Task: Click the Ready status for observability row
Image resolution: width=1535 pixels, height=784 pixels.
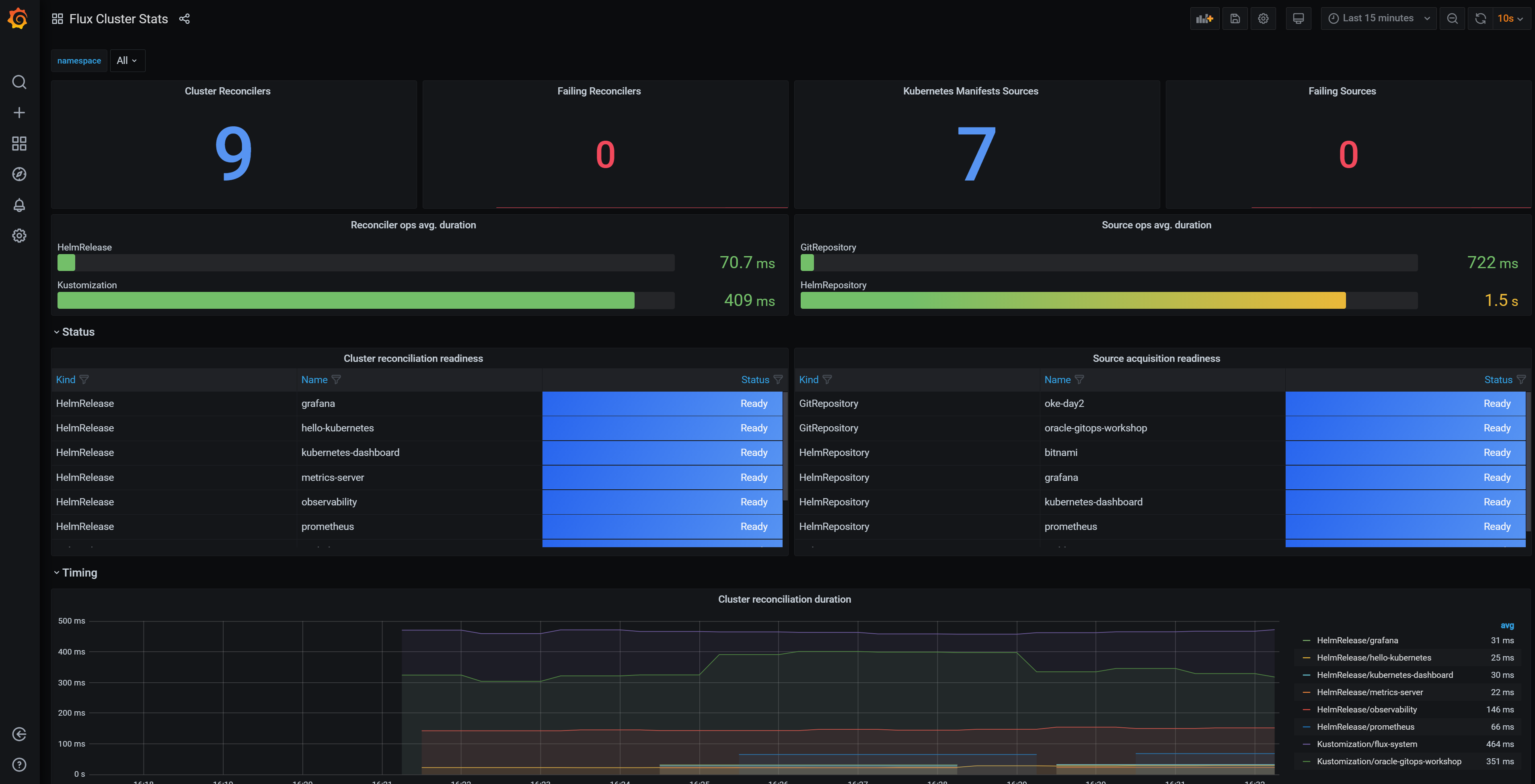Action: [662, 502]
